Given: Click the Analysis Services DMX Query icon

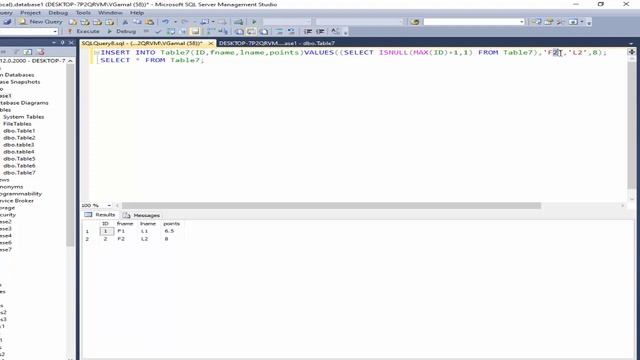Looking at the screenshot, I should pos(97,22).
